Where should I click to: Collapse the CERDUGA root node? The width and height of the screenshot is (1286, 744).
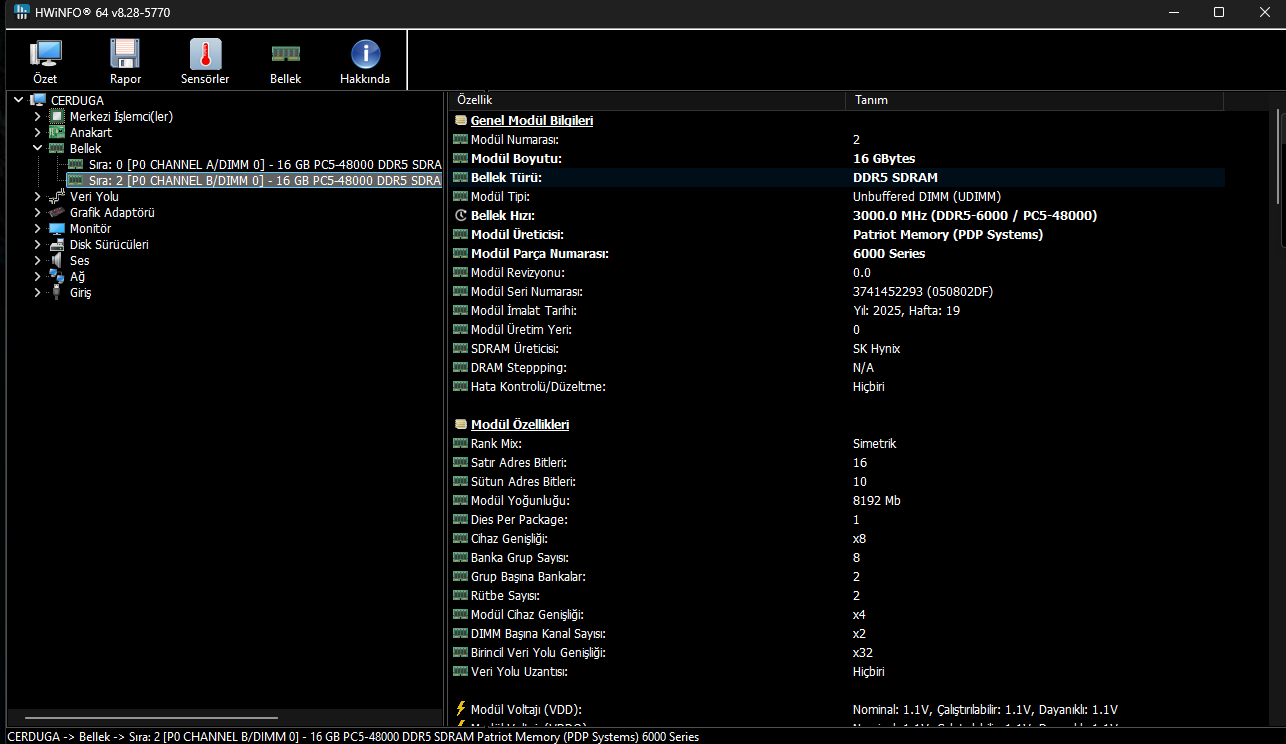(18, 100)
